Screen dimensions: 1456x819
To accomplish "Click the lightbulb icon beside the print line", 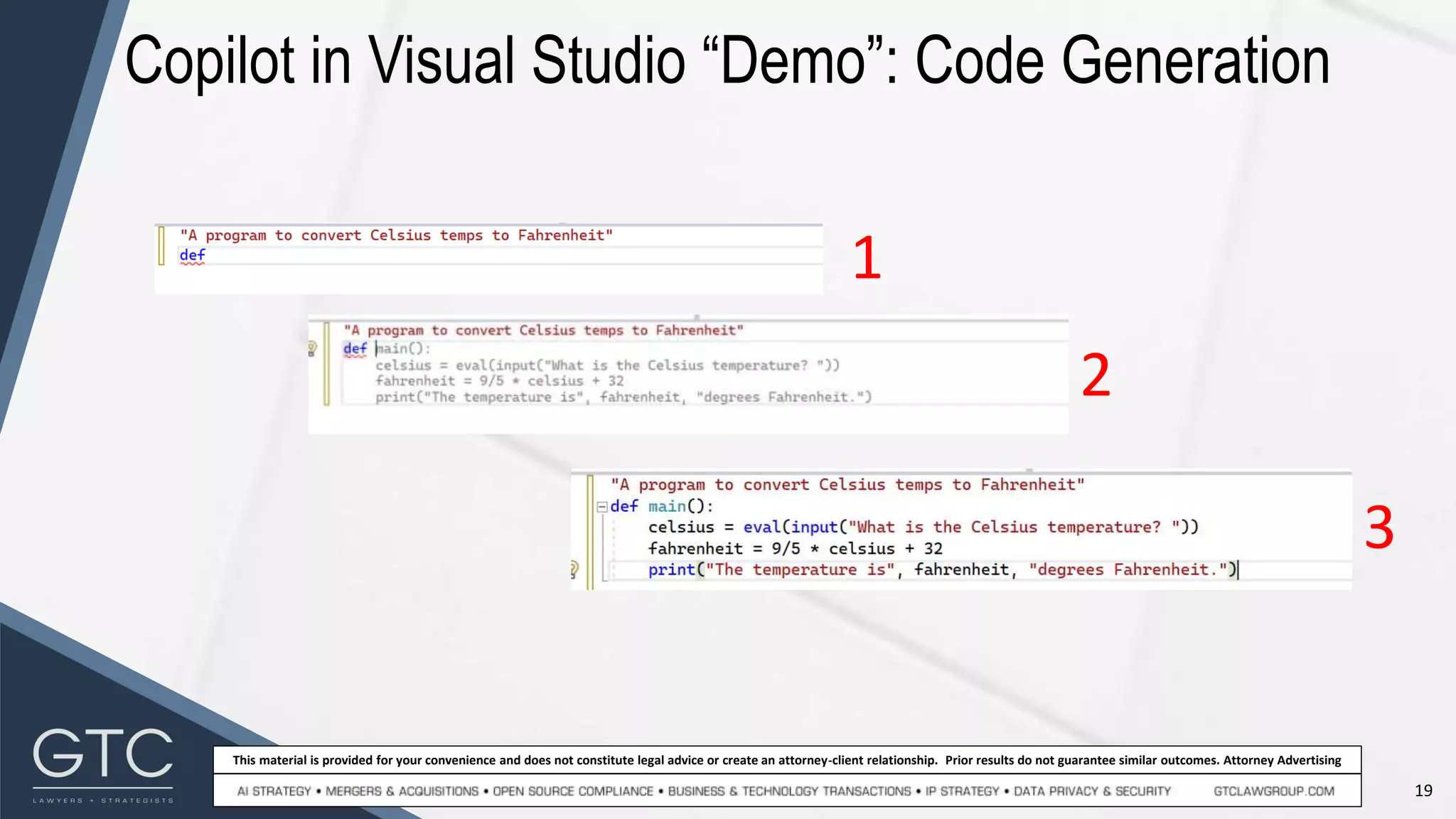I will [x=574, y=569].
